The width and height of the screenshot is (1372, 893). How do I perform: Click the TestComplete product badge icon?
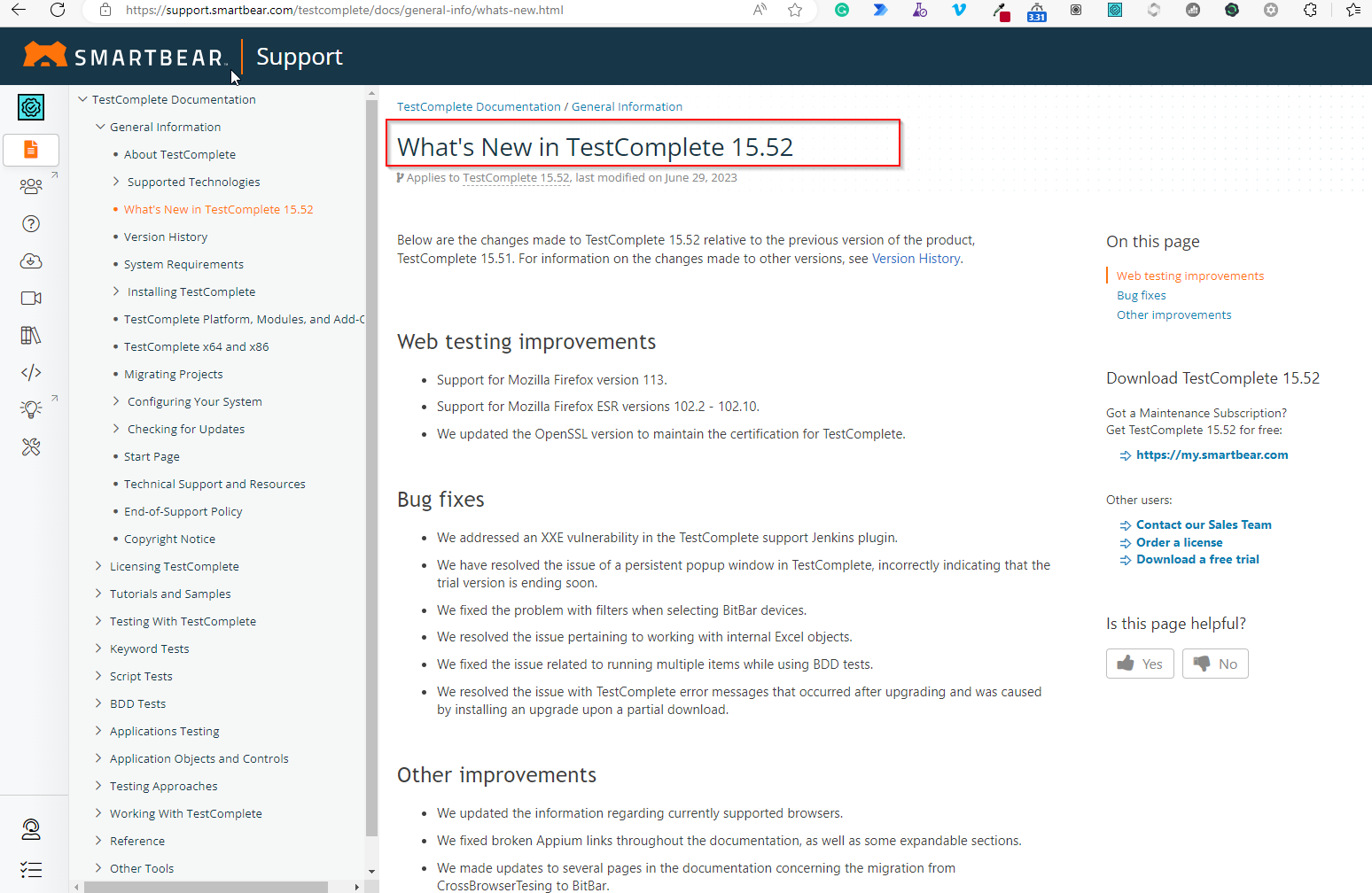(x=31, y=107)
